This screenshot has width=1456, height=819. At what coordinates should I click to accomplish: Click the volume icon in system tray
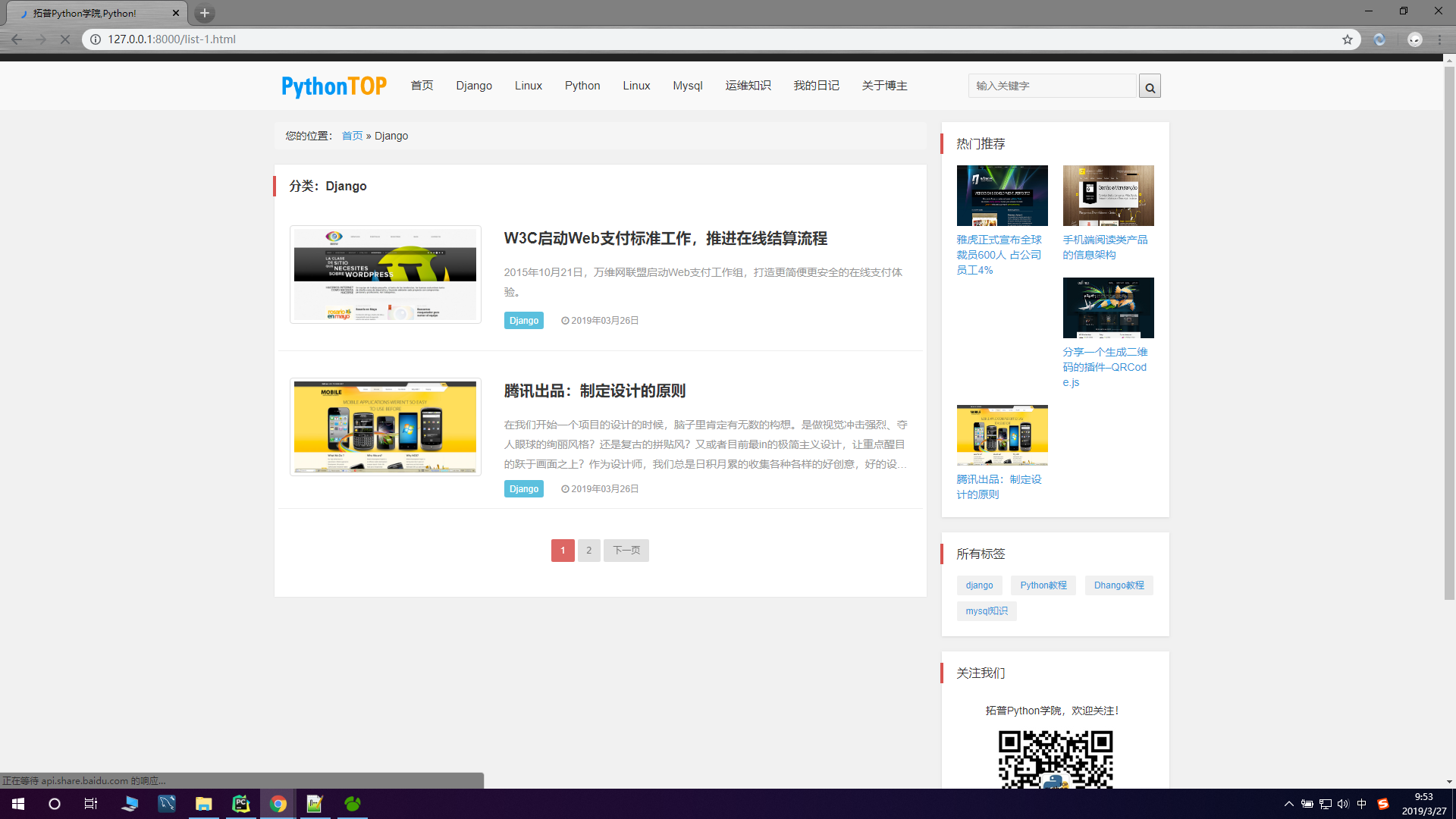pos(1343,804)
